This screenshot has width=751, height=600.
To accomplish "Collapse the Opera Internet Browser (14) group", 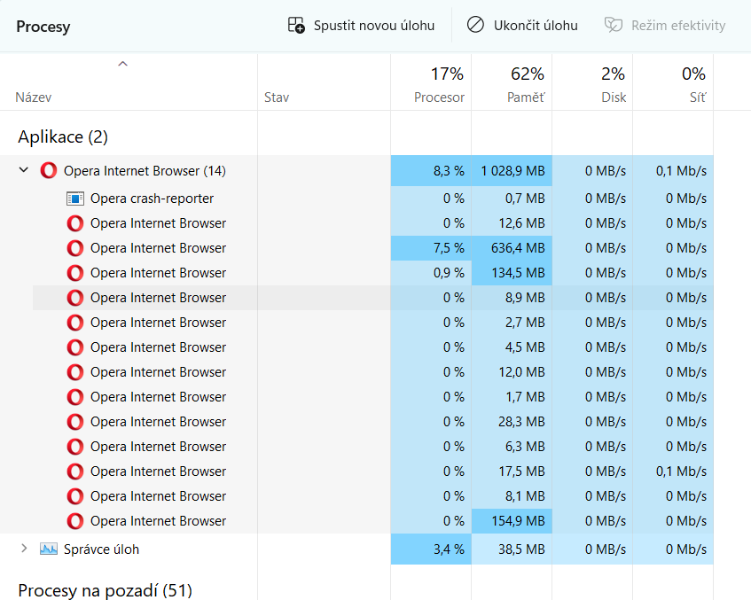I will pos(23,170).
